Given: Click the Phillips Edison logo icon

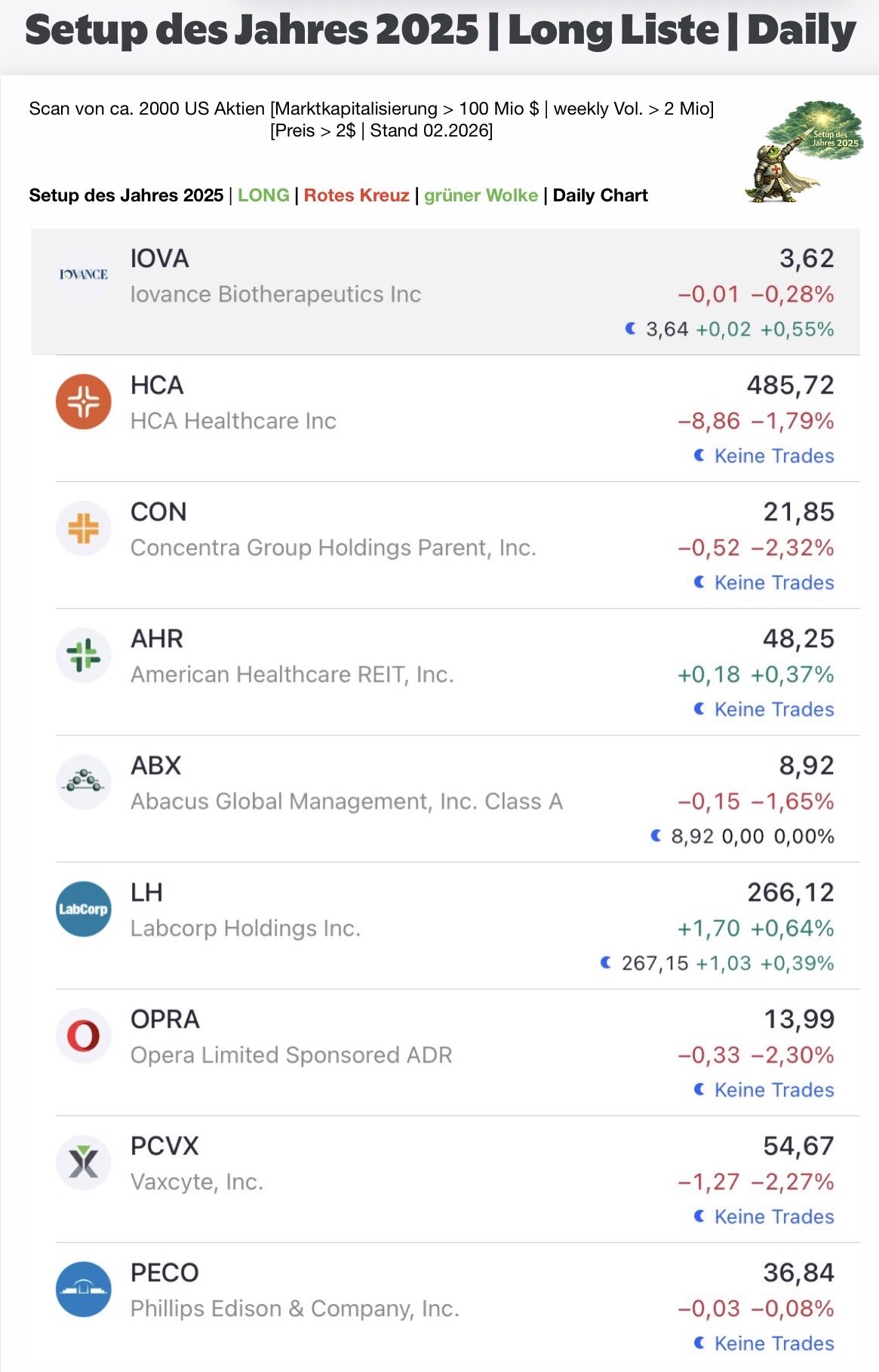Looking at the screenshot, I should (84, 1289).
